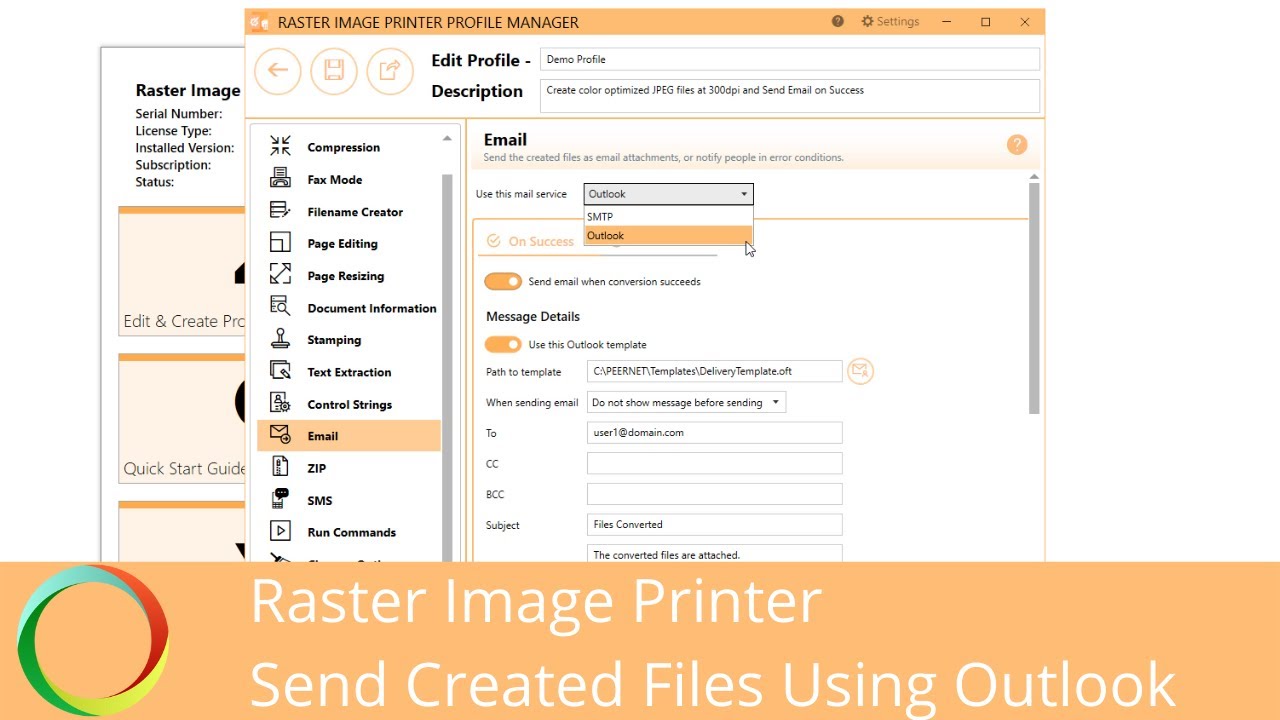Click Edit & Create Profiles tile in back window
1280x720 pixels.
click(x=182, y=272)
